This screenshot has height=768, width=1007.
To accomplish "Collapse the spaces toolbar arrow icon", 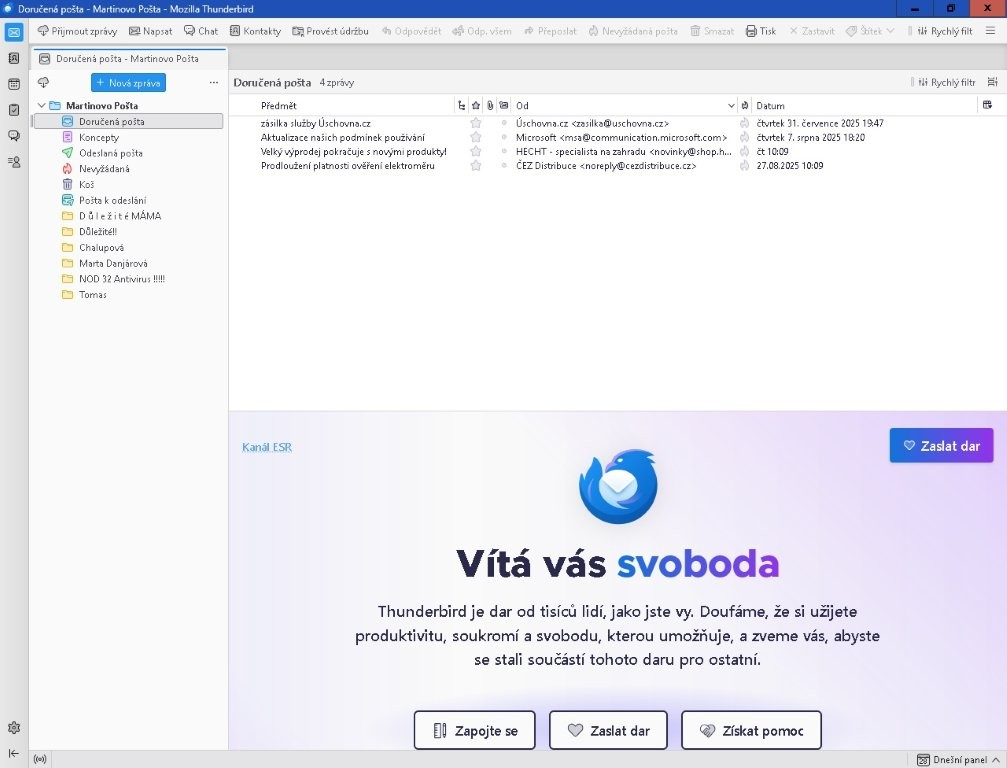I will click(x=14, y=753).
